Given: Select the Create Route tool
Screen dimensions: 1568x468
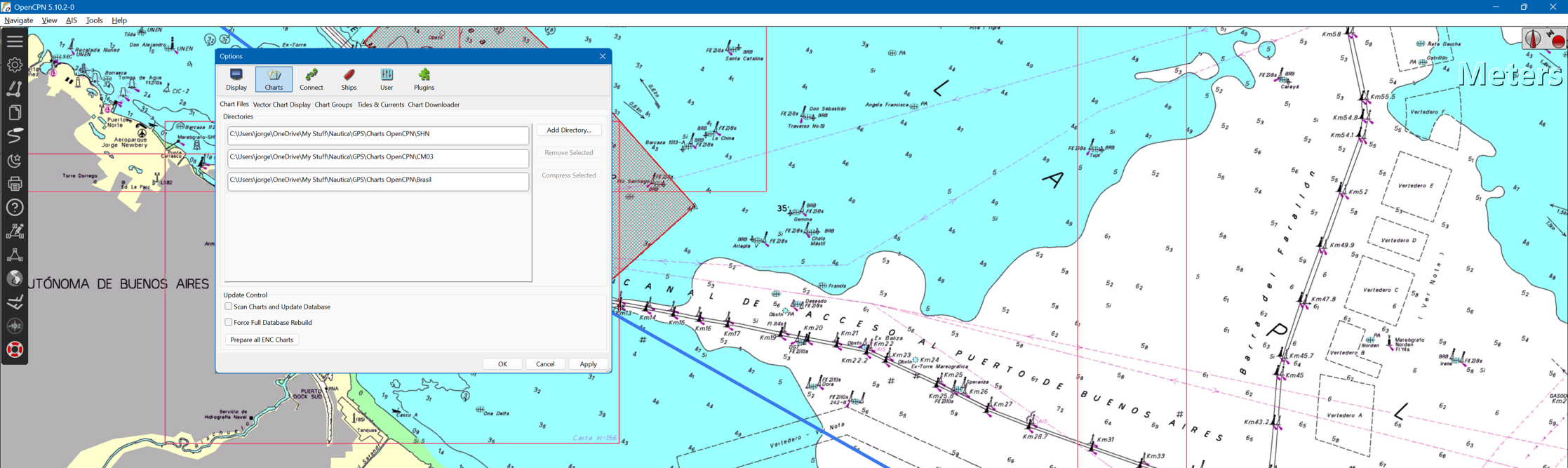Looking at the screenshot, I should click(x=15, y=88).
